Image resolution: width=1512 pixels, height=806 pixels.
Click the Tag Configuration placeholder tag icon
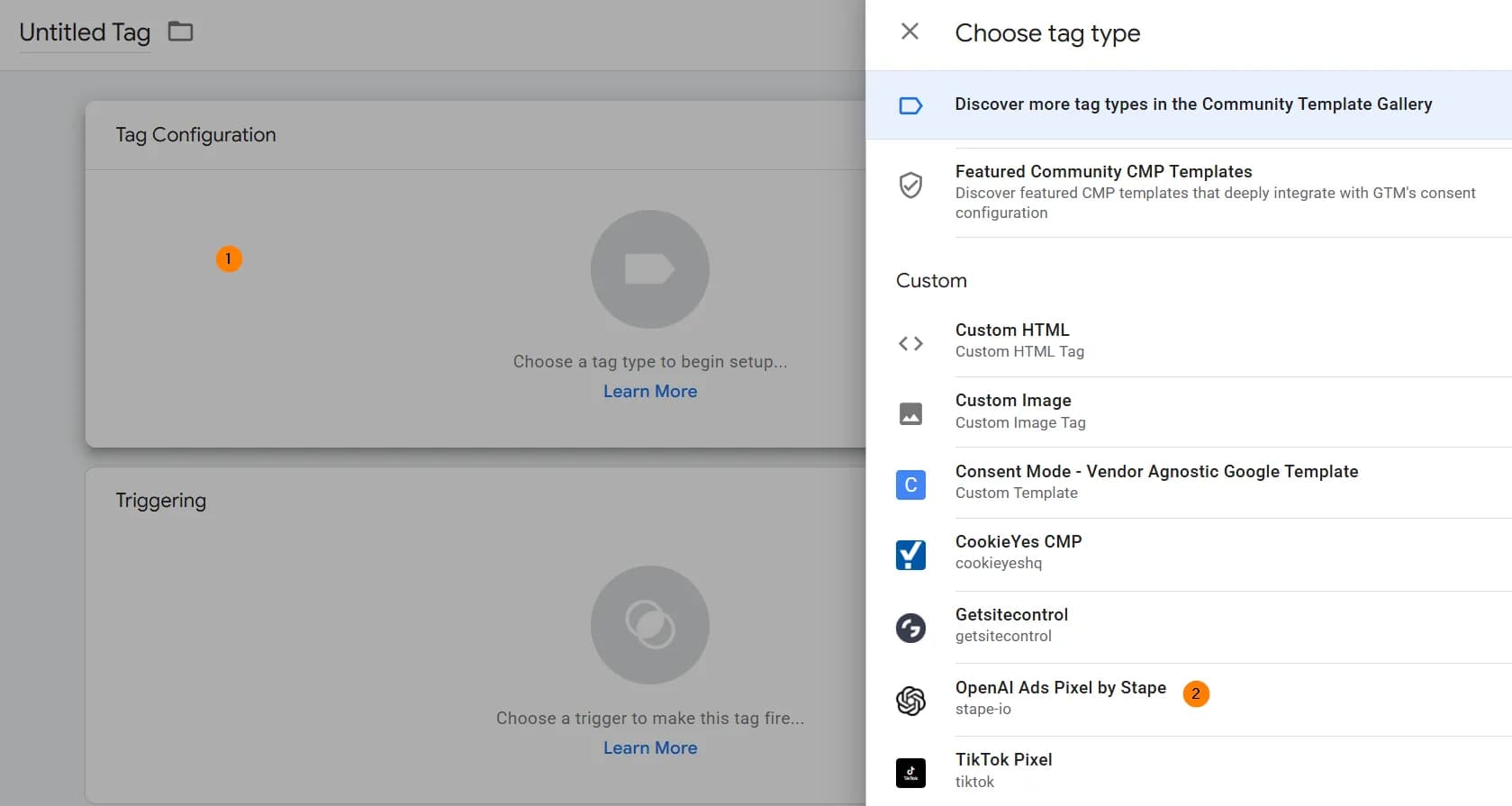pyautogui.click(x=650, y=269)
